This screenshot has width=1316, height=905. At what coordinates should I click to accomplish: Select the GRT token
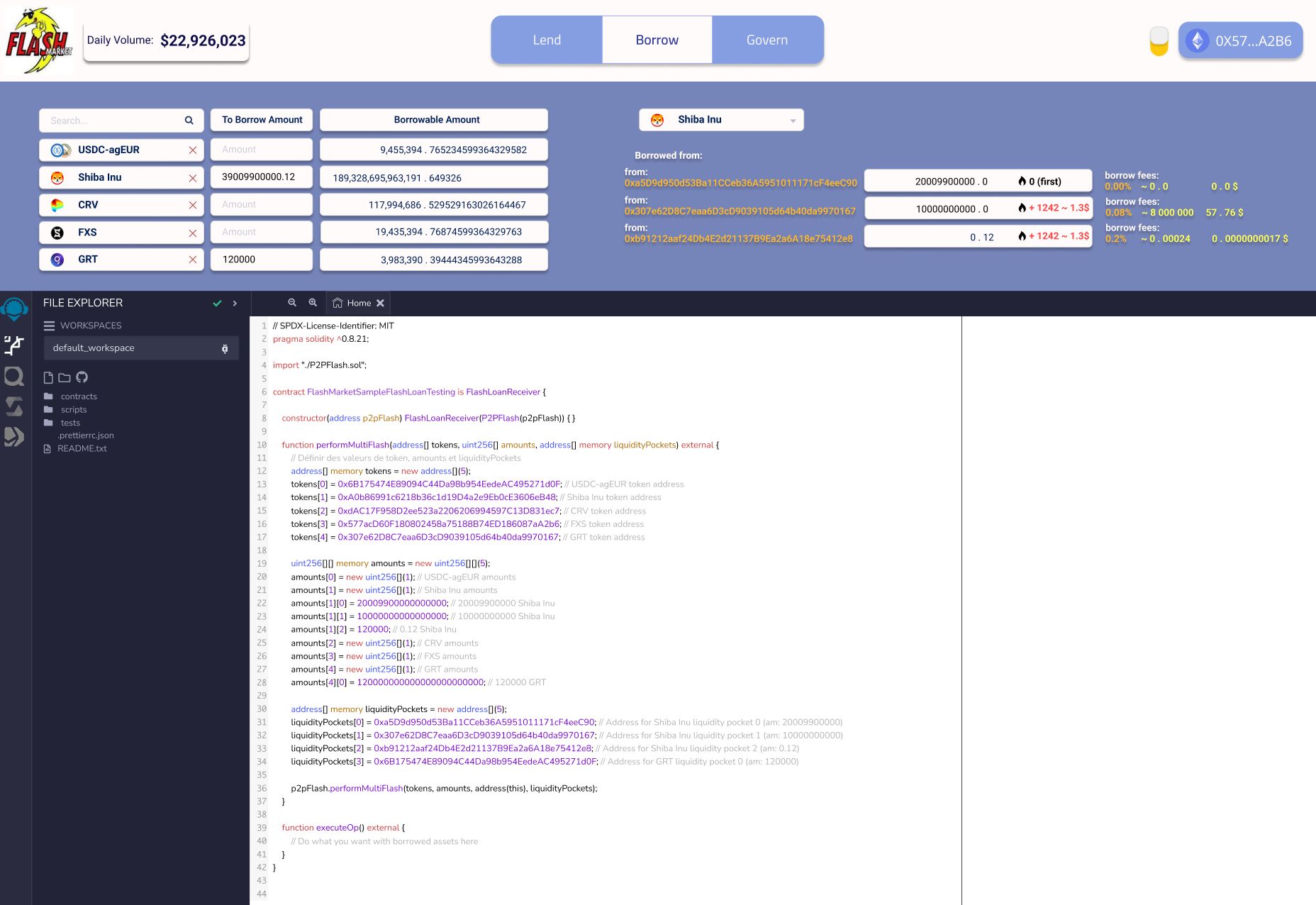click(121, 260)
